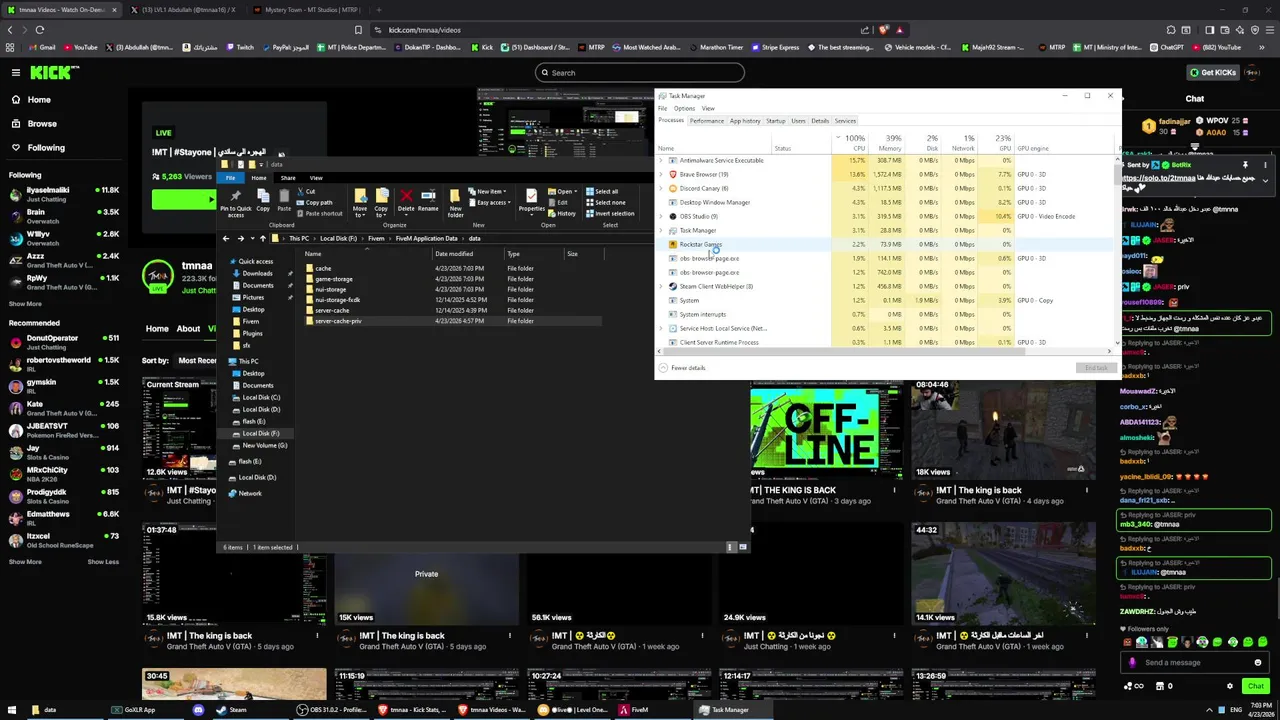Sort processes by Memory column

pyautogui.click(x=889, y=143)
